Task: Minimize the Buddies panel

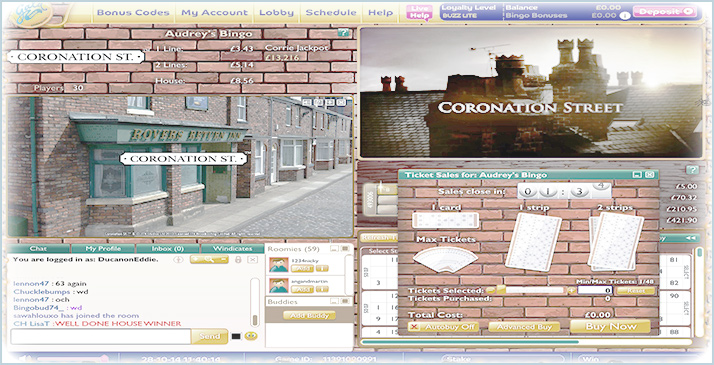Action: pos(335,301)
